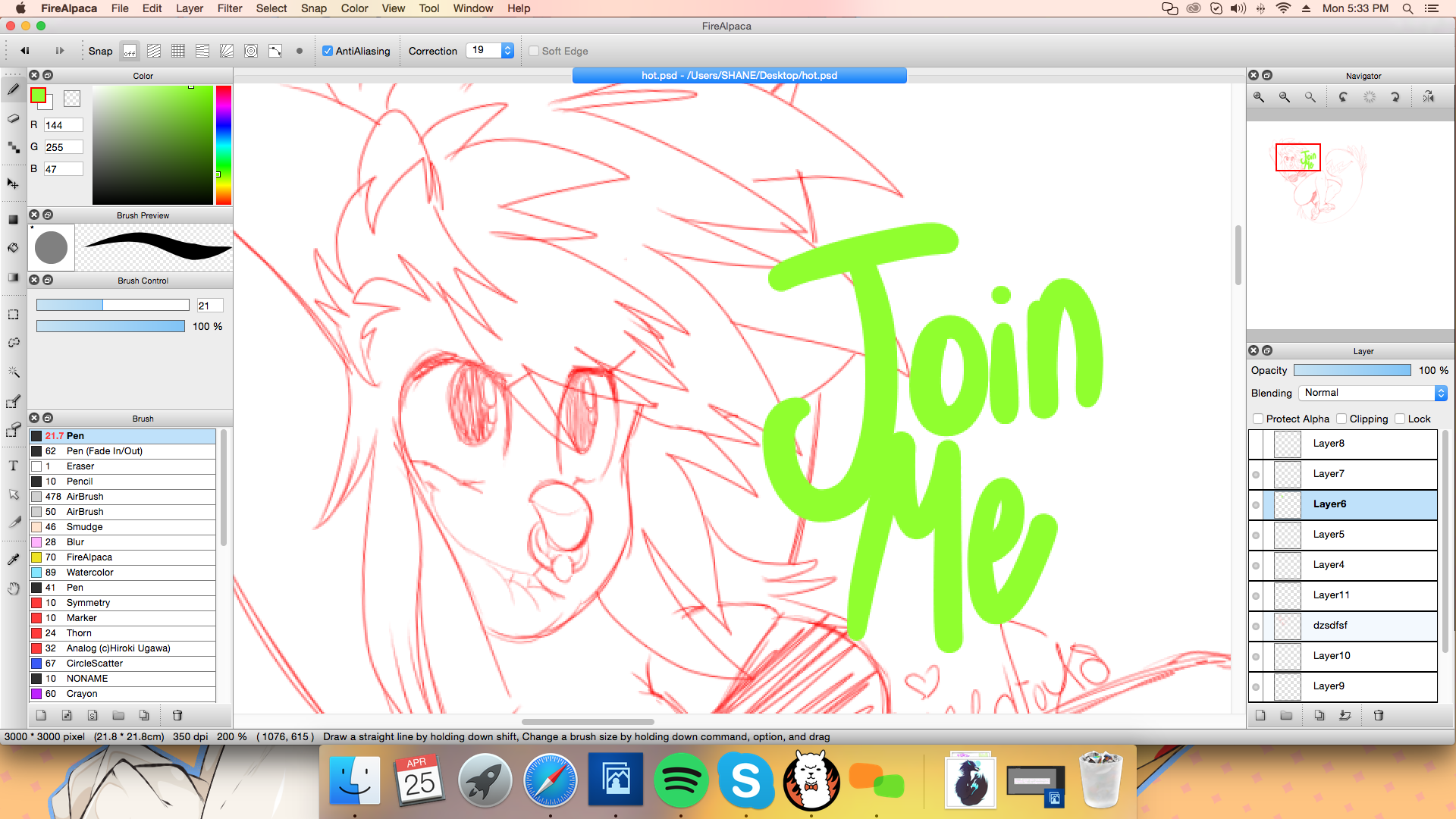Open the Filter menu
Screen dimensions: 1456x819
click(229, 8)
